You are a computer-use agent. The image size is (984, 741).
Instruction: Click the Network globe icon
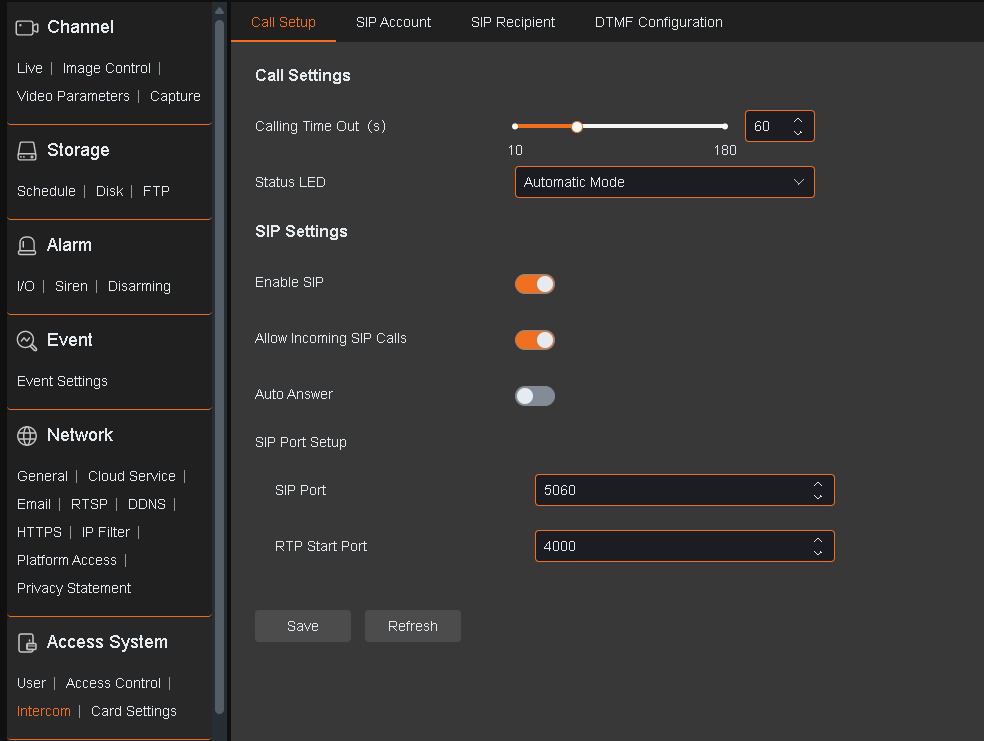point(27,435)
